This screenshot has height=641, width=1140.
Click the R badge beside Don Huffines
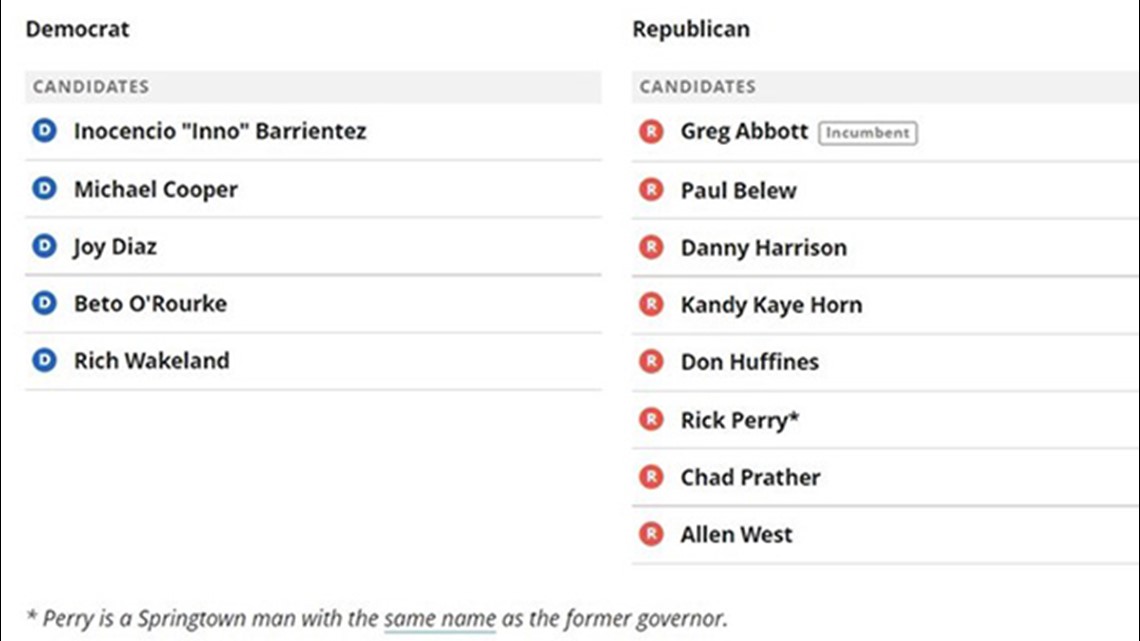651,361
